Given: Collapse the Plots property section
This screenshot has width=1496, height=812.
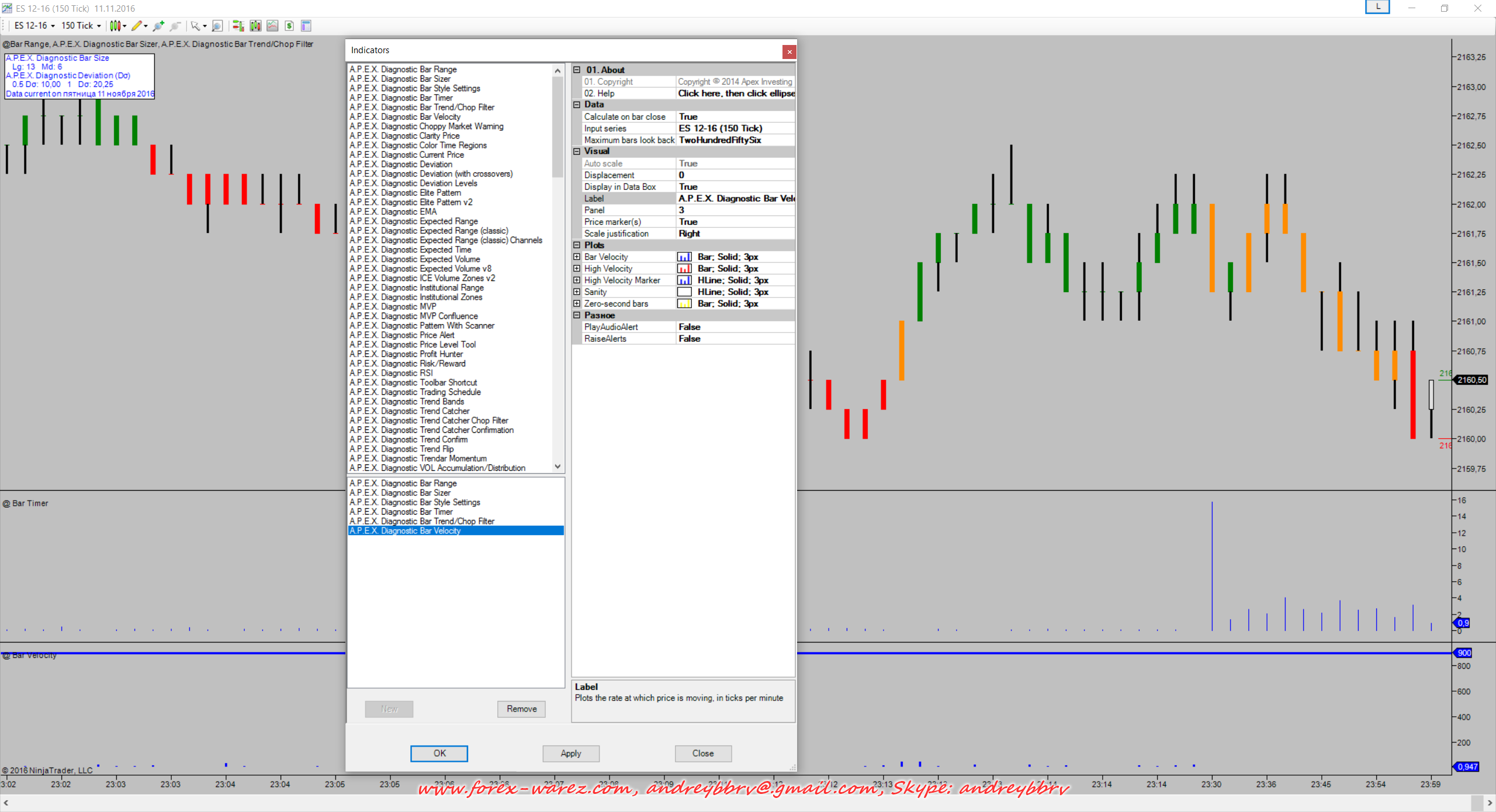Looking at the screenshot, I should [577, 245].
